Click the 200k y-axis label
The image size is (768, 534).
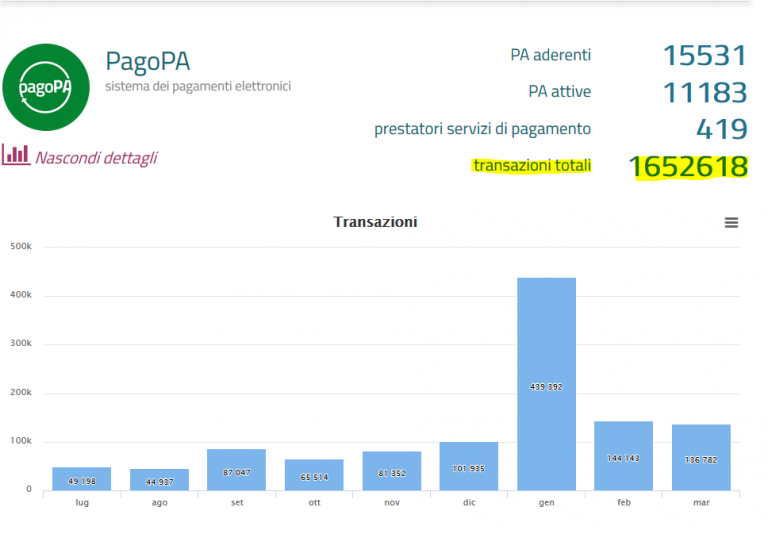(x=21, y=392)
